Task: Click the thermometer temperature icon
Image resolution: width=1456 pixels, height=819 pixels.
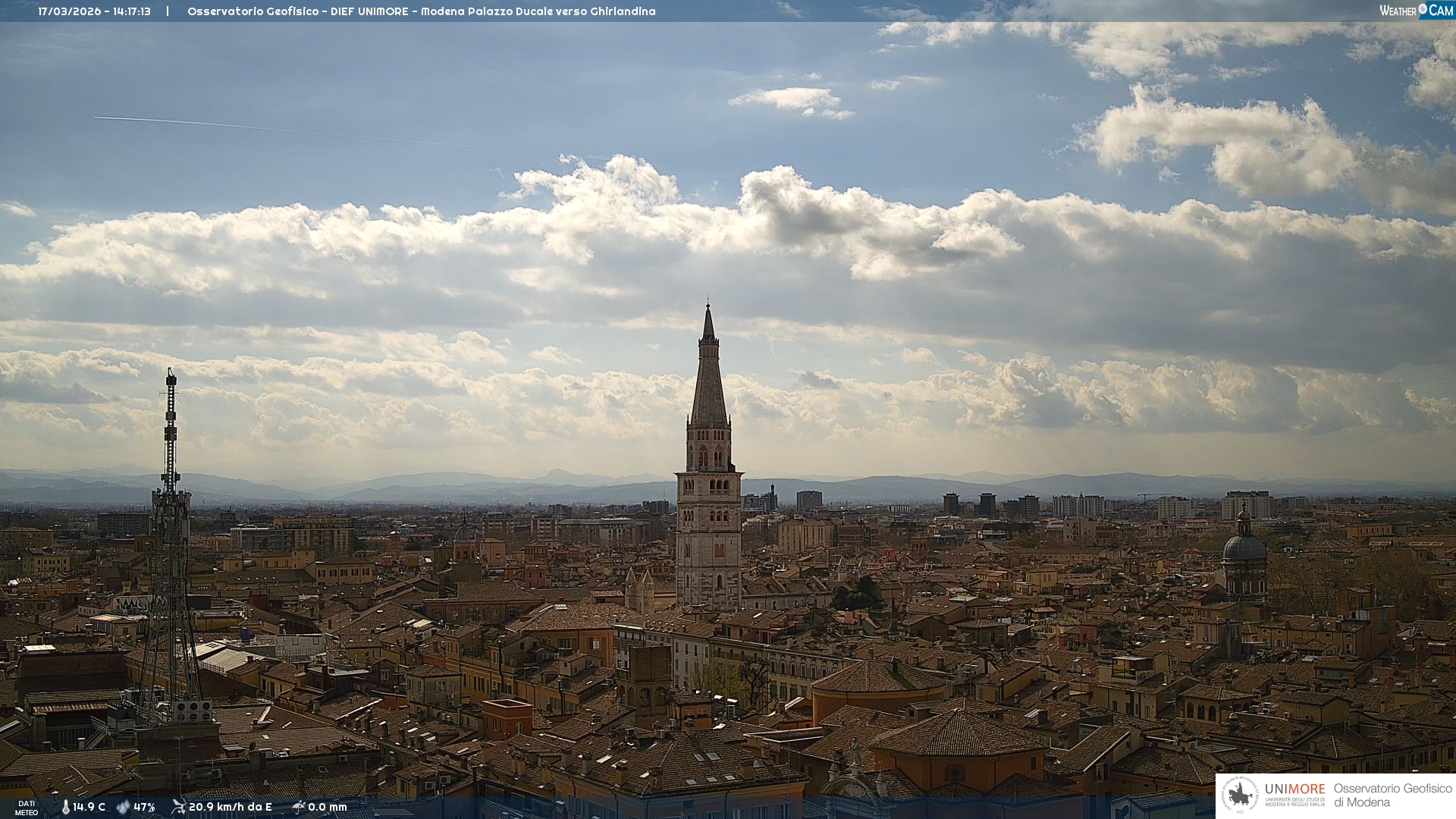Action: point(66,807)
